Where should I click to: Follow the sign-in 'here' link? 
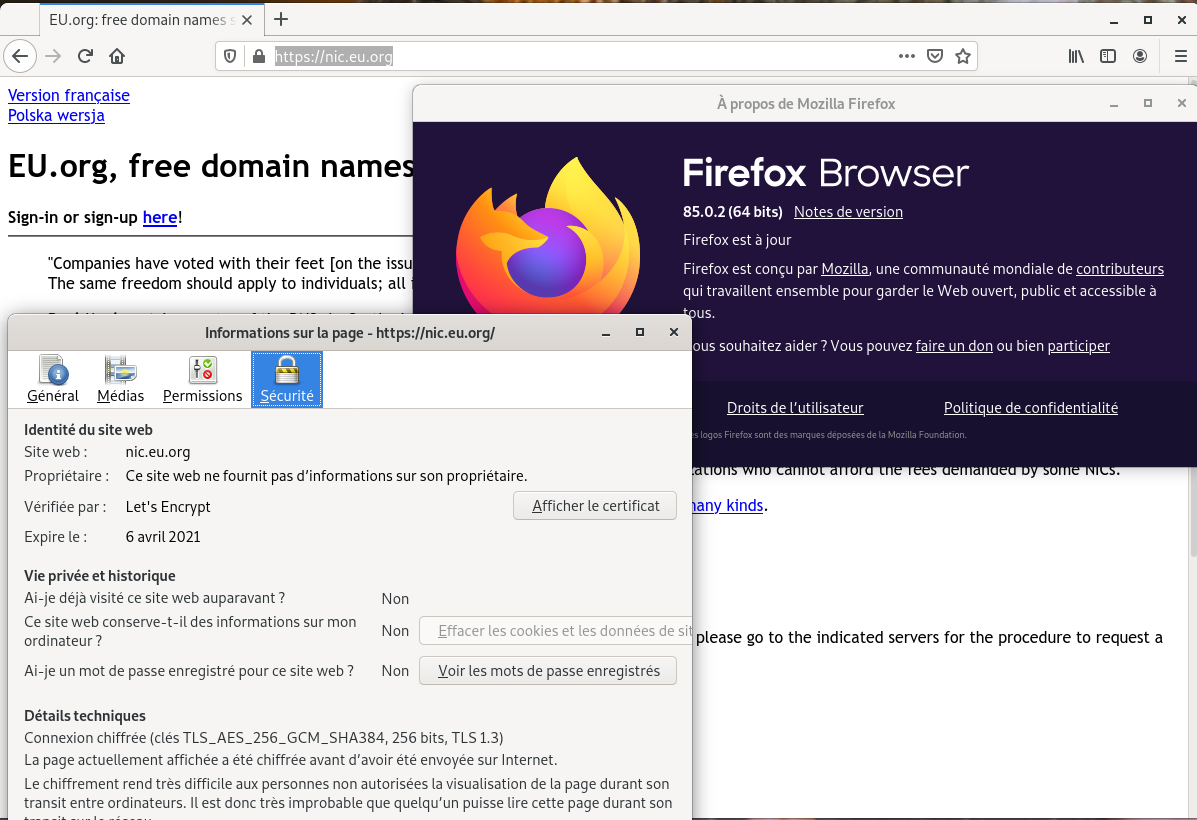coord(160,218)
